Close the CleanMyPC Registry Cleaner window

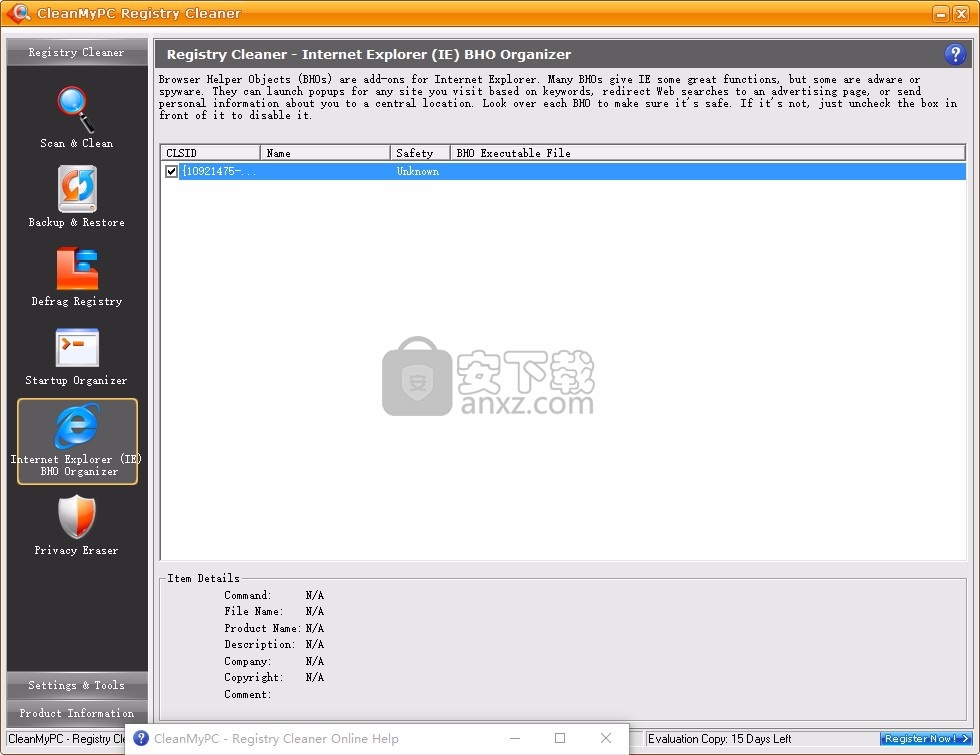(961, 13)
